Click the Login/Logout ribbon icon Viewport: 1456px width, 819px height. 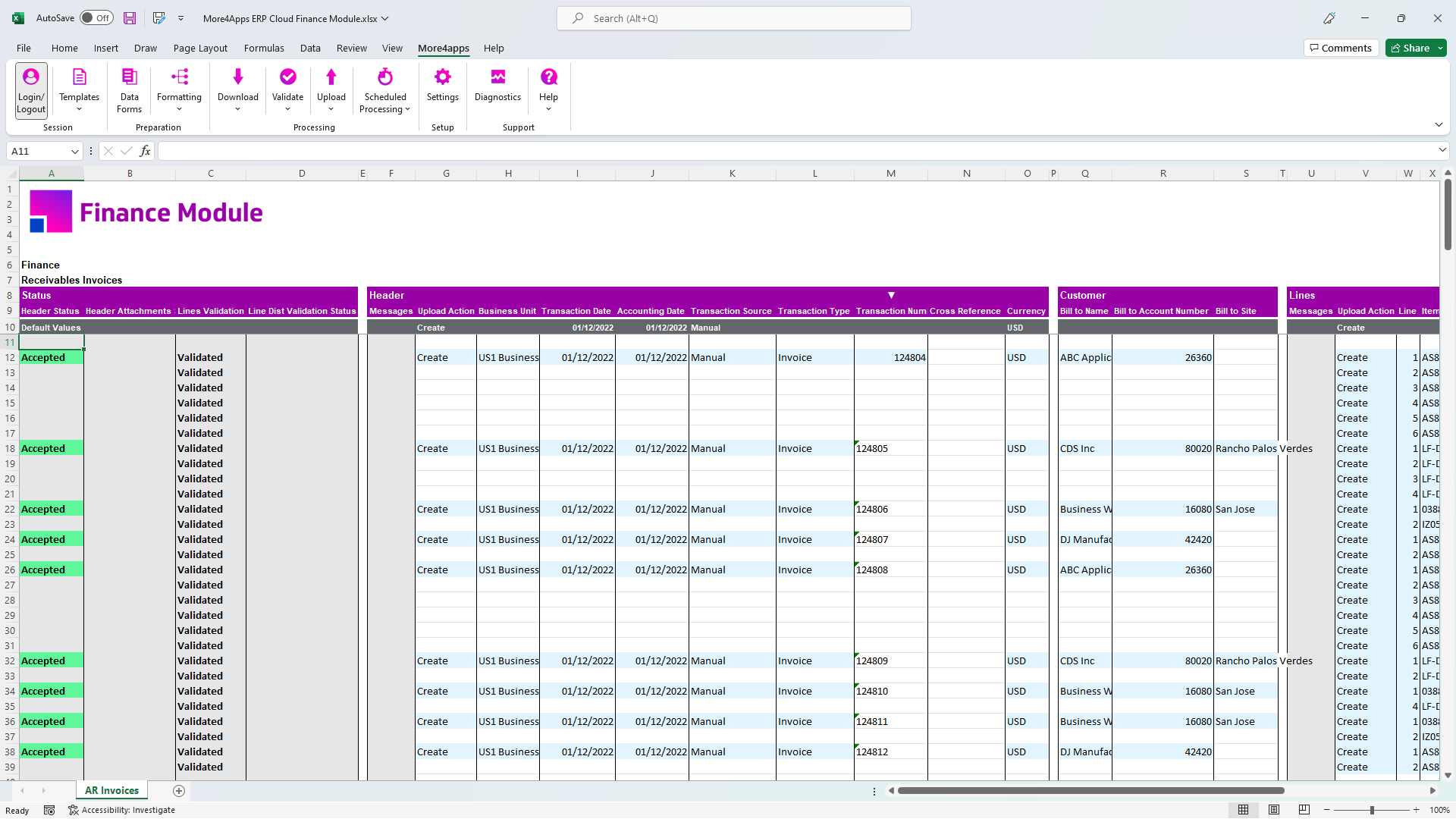pyautogui.click(x=31, y=90)
